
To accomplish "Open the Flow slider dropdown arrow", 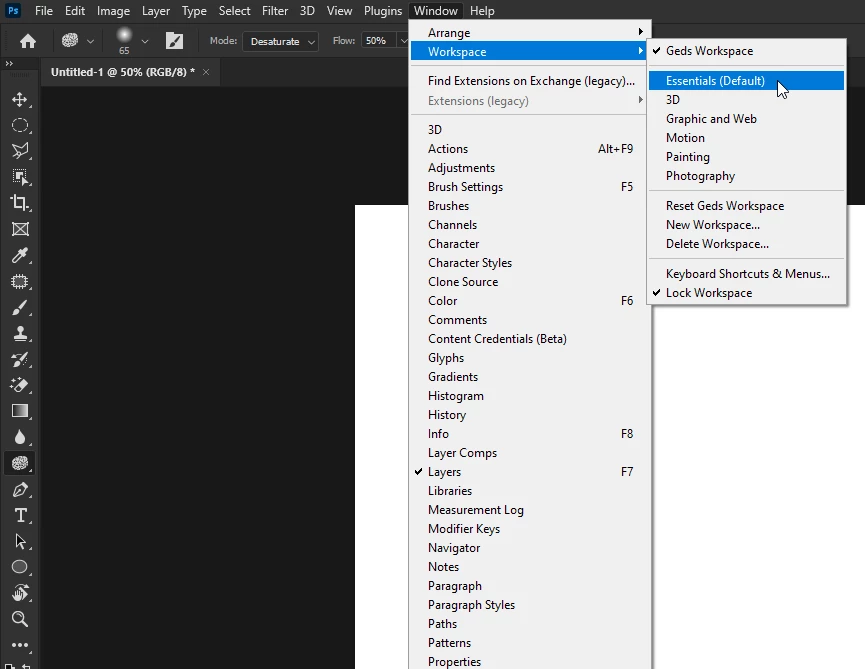I will point(403,41).
